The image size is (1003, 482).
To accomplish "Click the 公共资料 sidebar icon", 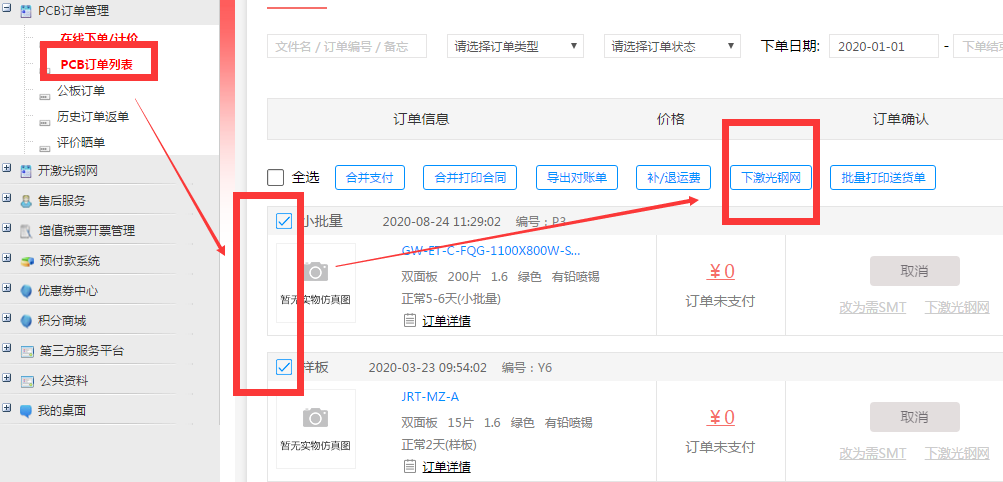I will coord(27,381).
